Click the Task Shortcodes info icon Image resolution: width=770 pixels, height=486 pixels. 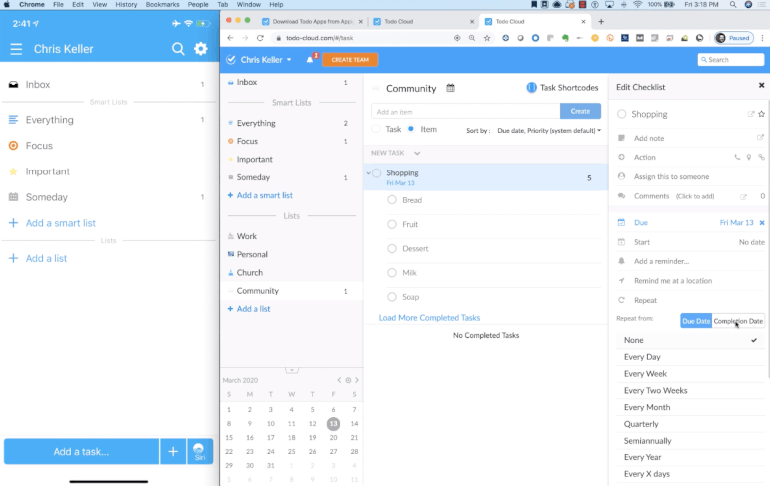pyautogui.click(x=531, y=88)
